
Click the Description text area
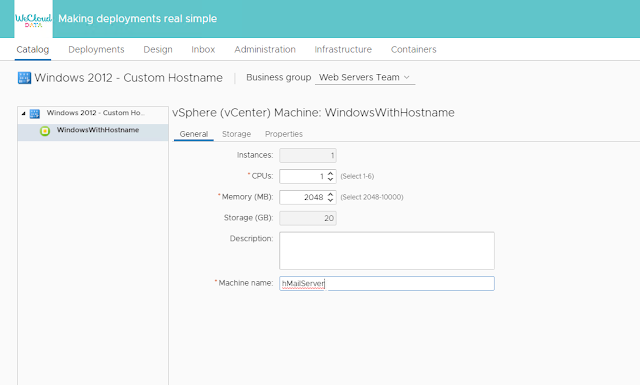[387, 251]
